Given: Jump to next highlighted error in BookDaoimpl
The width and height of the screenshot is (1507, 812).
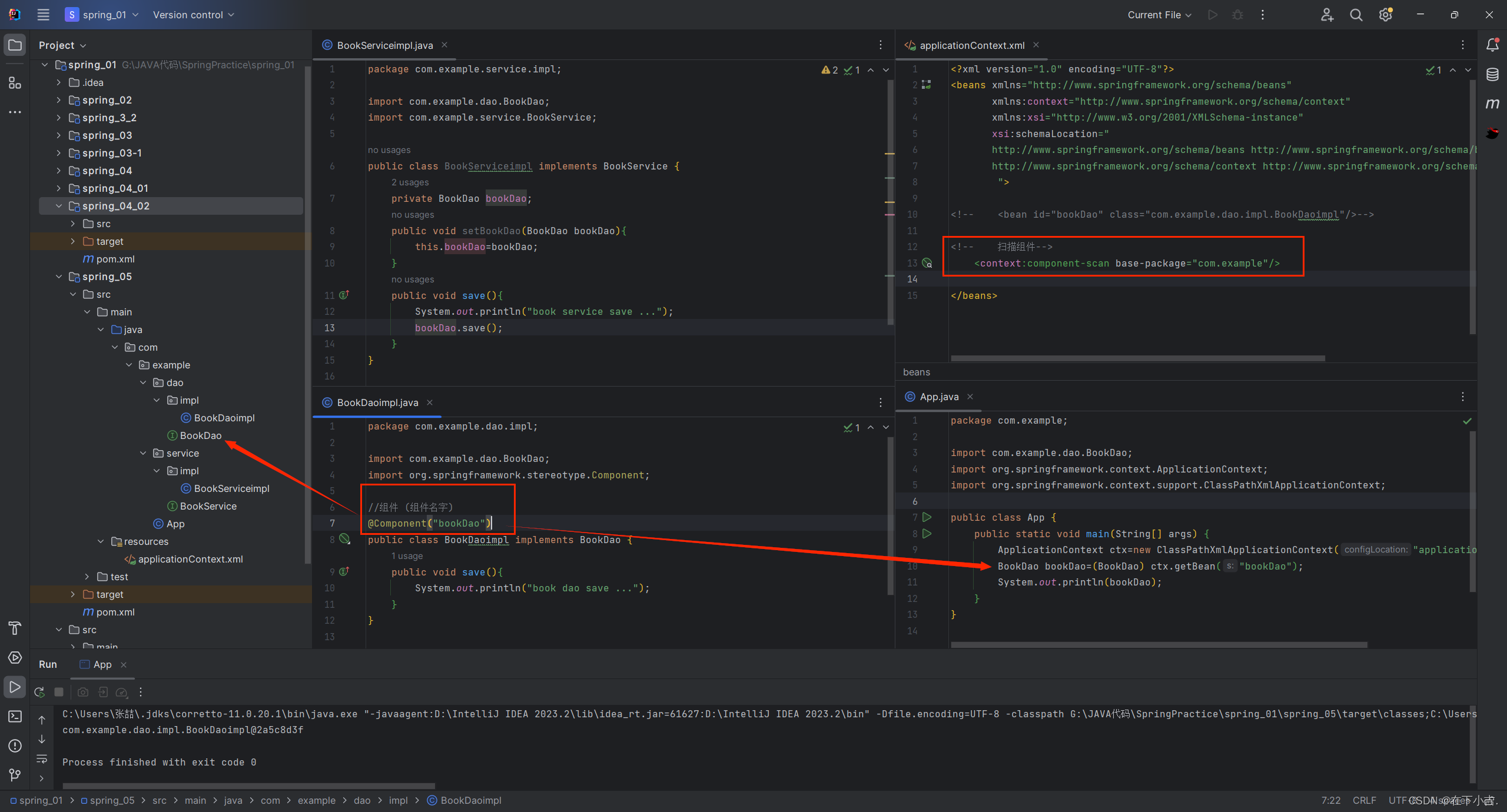Looking at the screenshot, I should click(886, 427).
